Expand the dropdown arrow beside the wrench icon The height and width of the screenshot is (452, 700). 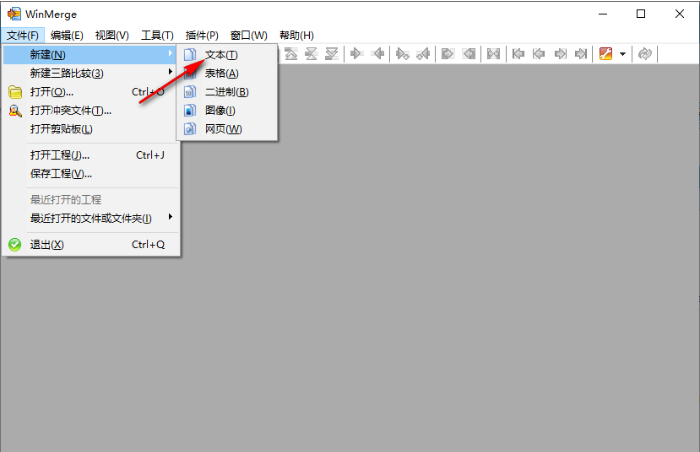(x=623, y=54)
